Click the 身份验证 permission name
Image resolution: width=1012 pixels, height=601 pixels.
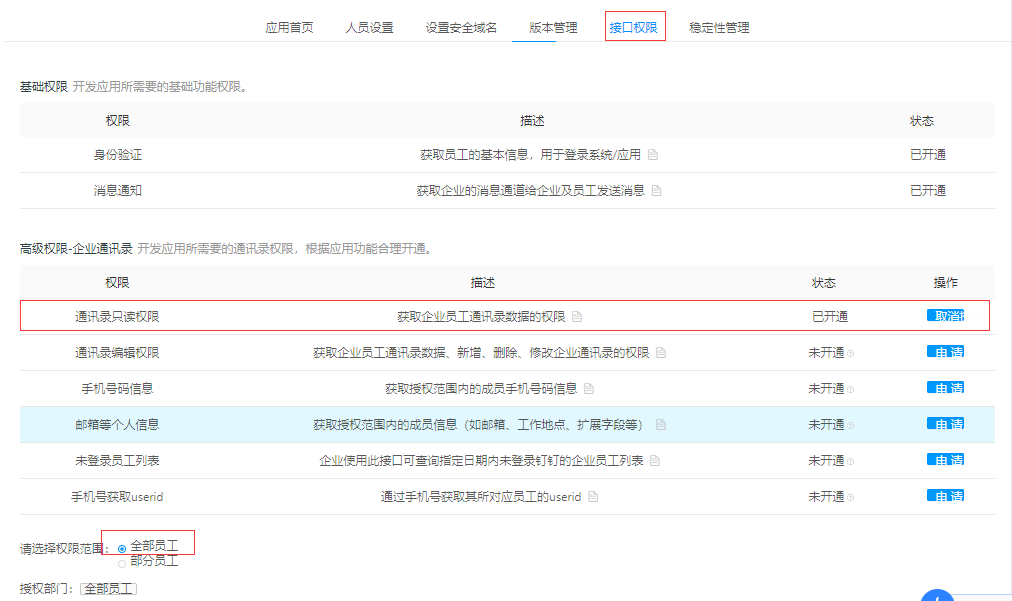pyautogui.click(x=117, y=155)
